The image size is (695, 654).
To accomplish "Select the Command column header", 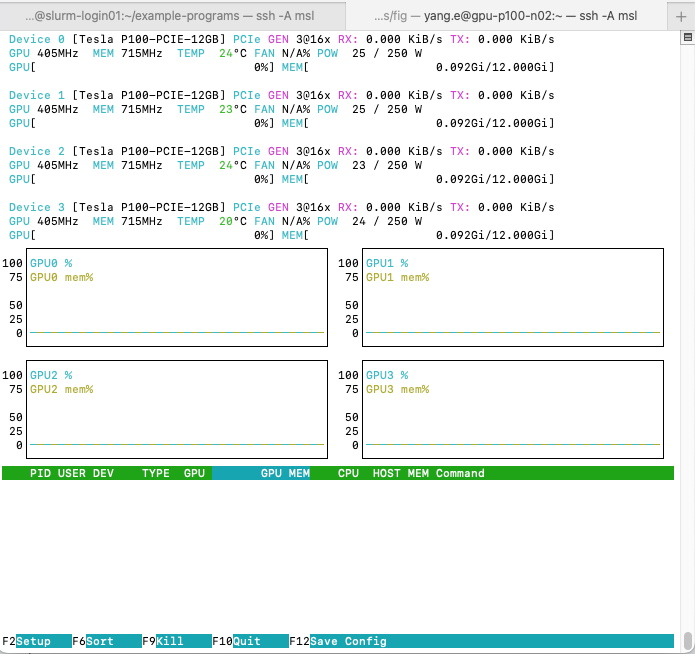I will coord(460,473).
